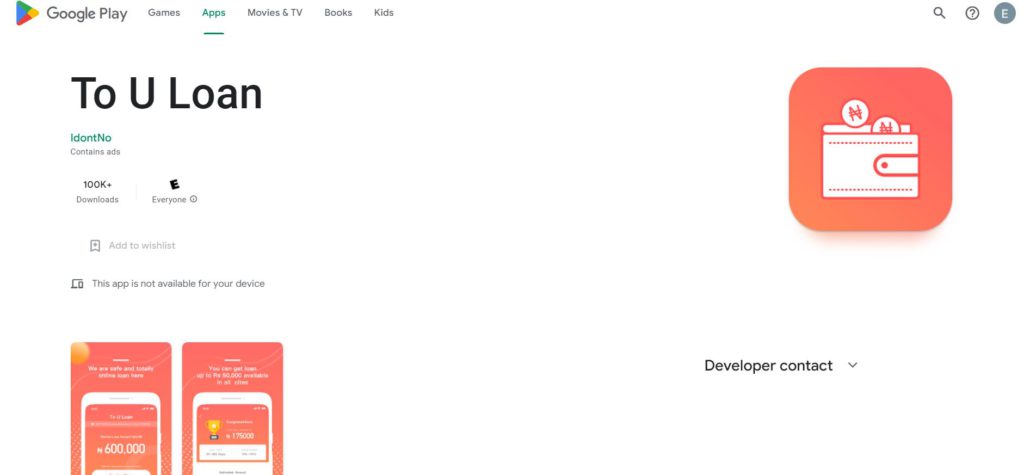Click the 100K+ Downloads text
This screenshot has width=1024, height=475.
(x=97, y=192)
